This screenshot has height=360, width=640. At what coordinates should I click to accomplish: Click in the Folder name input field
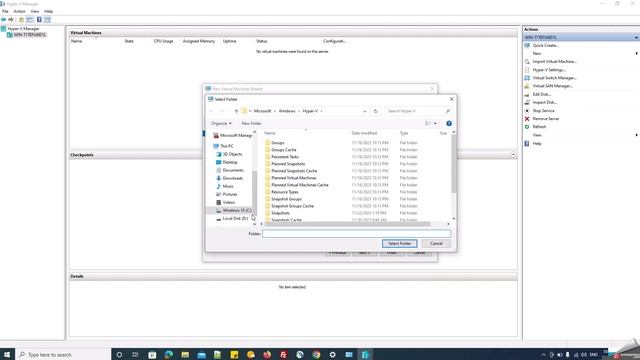pyautogui.click(x=356, y=233)
